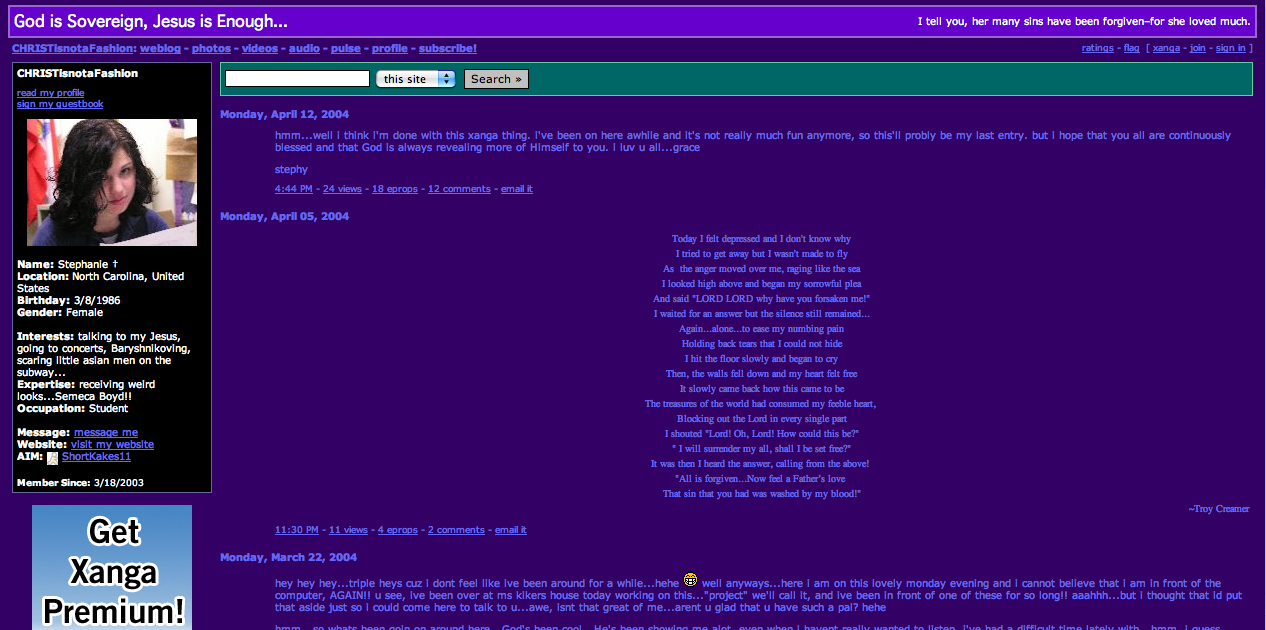The height and width of the screenshot is (630, 1266).
Task: Switch to the photos section
Action: pyautogui.click(x=211, y=47)
